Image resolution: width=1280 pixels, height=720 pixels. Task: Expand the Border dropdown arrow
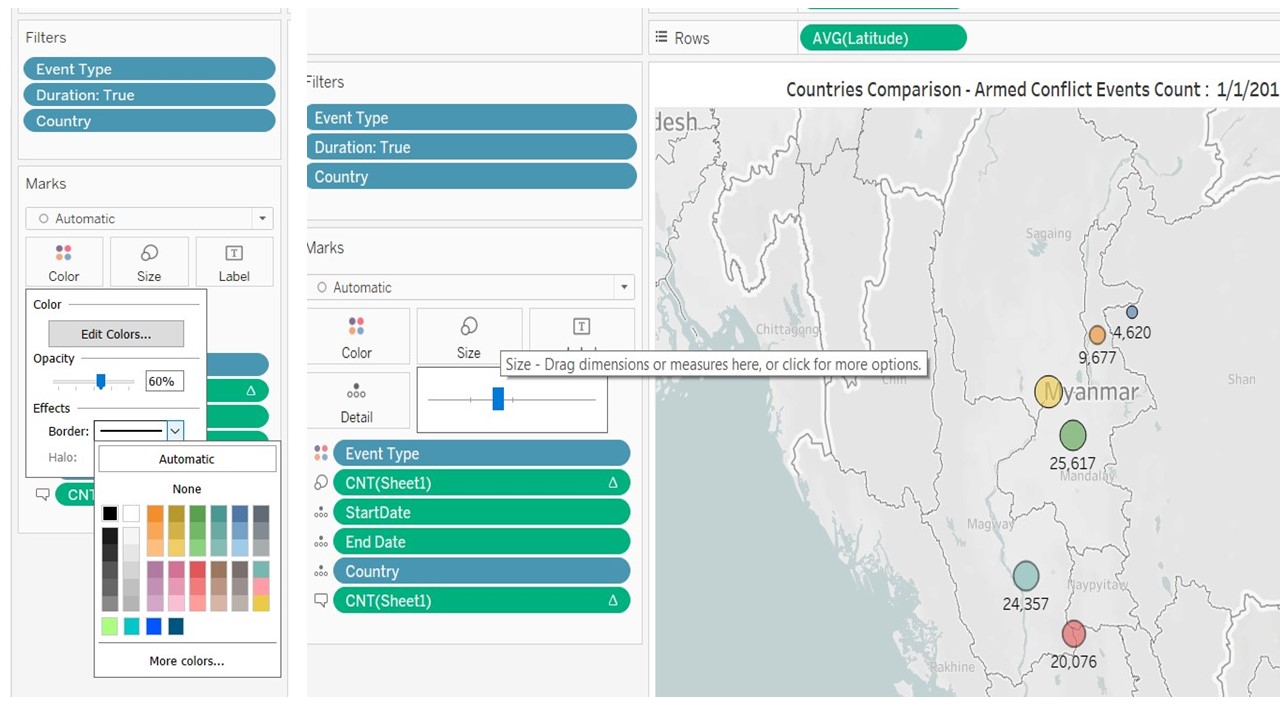175,431
